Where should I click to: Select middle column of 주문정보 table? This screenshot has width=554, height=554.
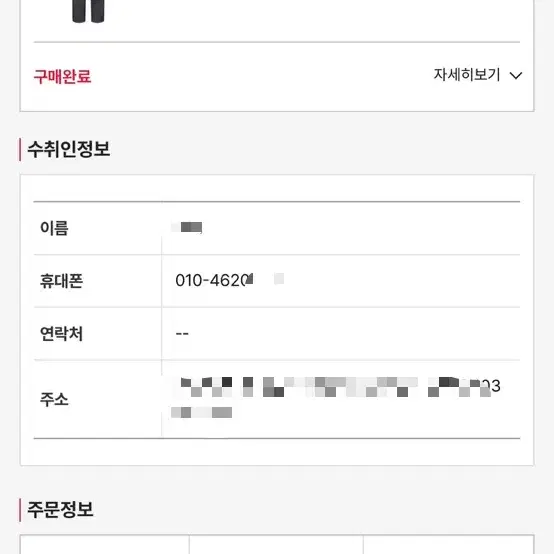click(276, 544)
